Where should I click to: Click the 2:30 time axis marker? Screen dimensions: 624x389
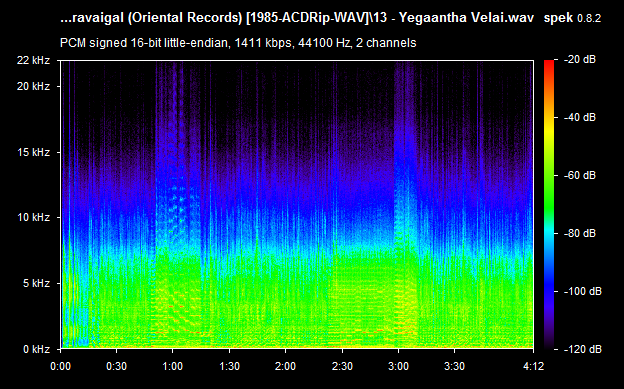tap(342, 366)
